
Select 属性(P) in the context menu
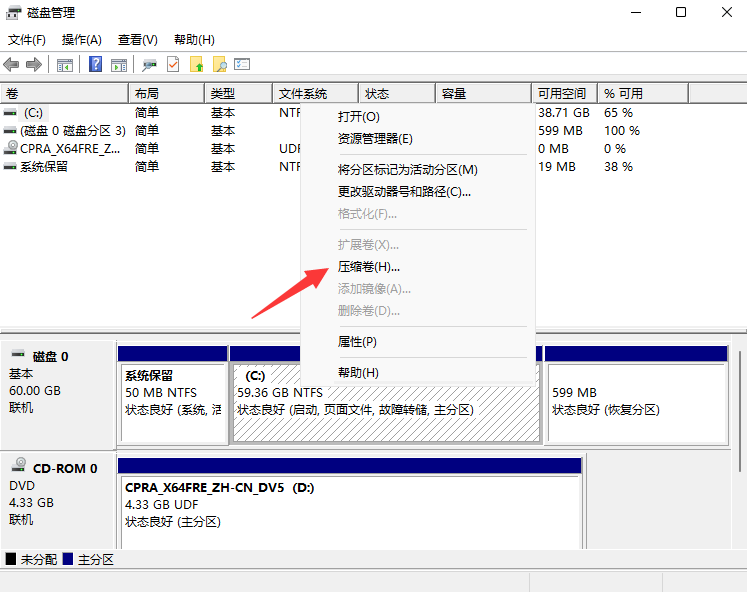coord(357,342)
